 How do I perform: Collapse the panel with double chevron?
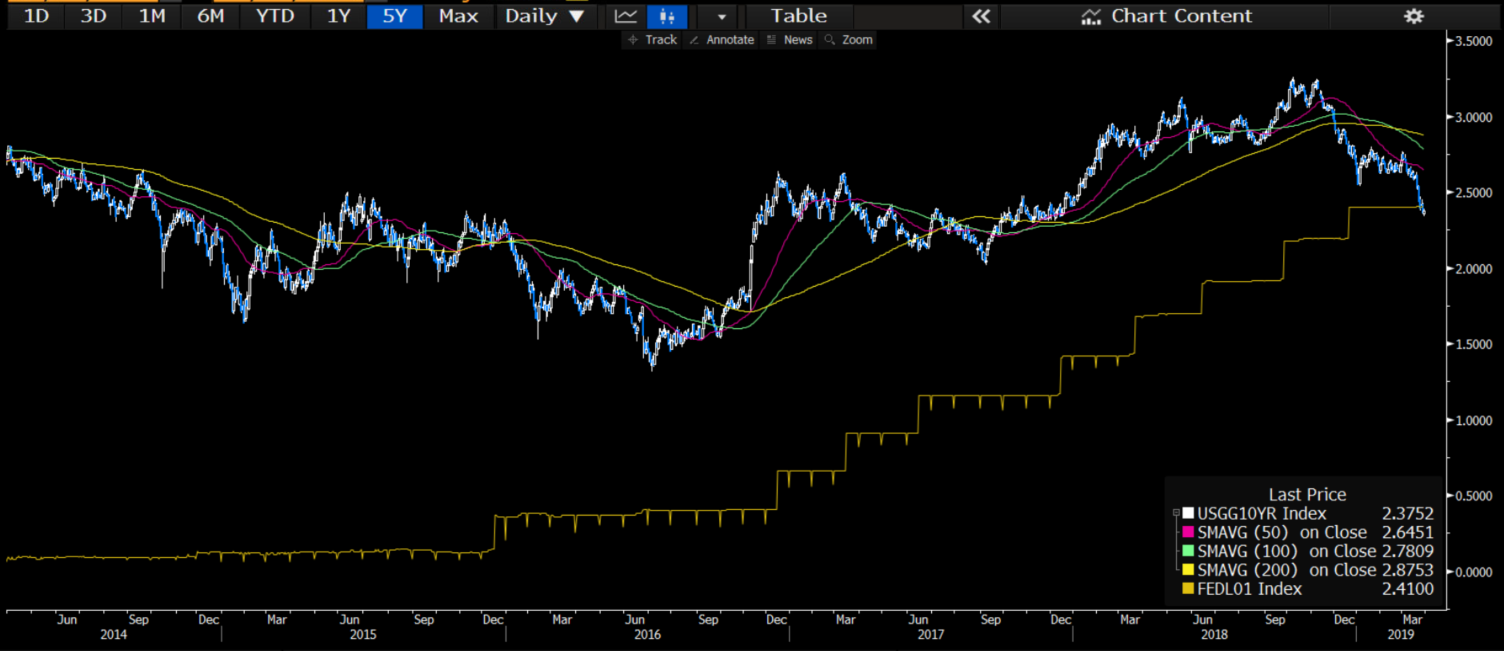click(981, 16)
